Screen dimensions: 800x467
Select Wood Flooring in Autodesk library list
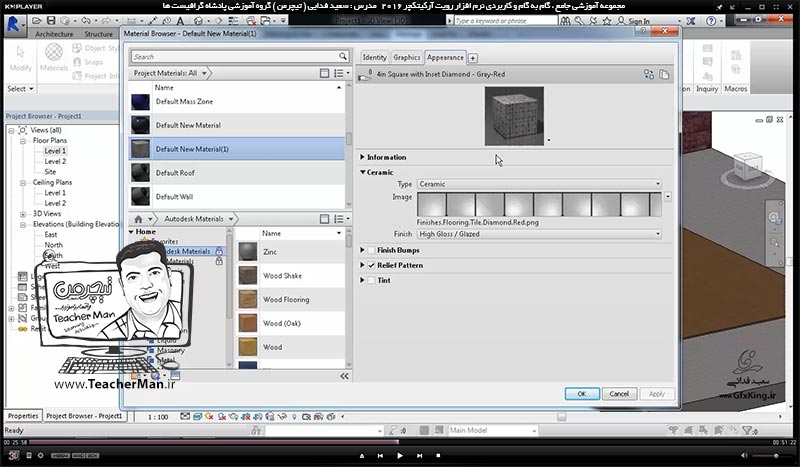[290, 300]
